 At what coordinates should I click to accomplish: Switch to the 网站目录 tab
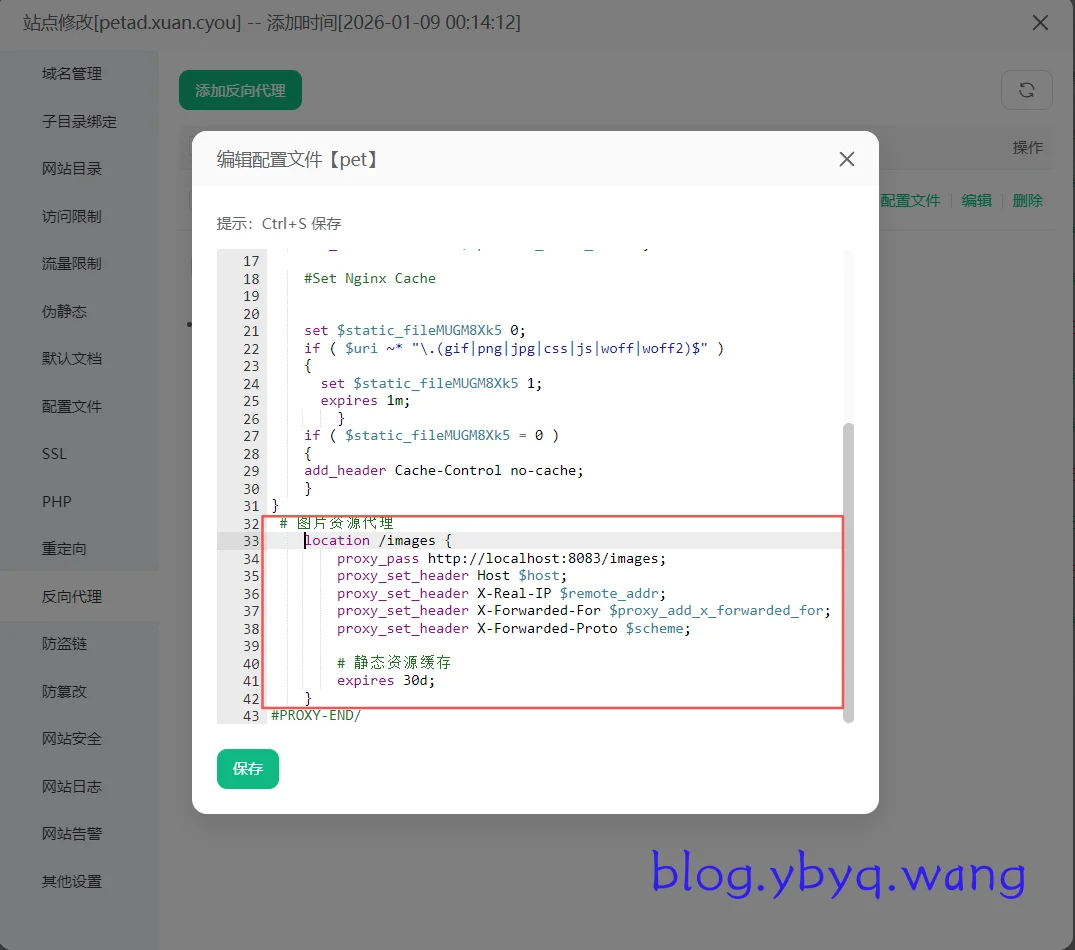(72, 169)
